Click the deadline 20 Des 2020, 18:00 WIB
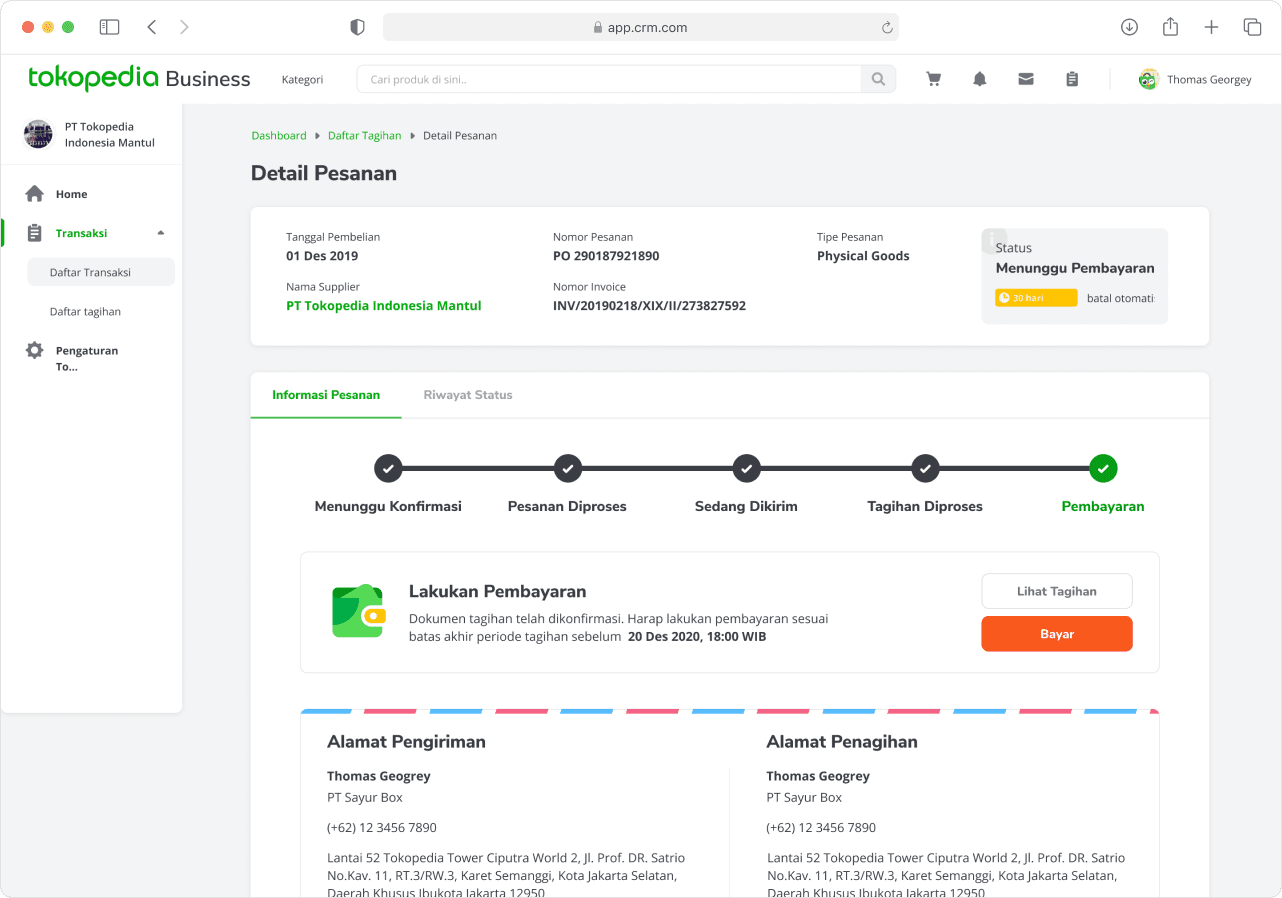Screen dimensions: 1282x898 (697, 636)
